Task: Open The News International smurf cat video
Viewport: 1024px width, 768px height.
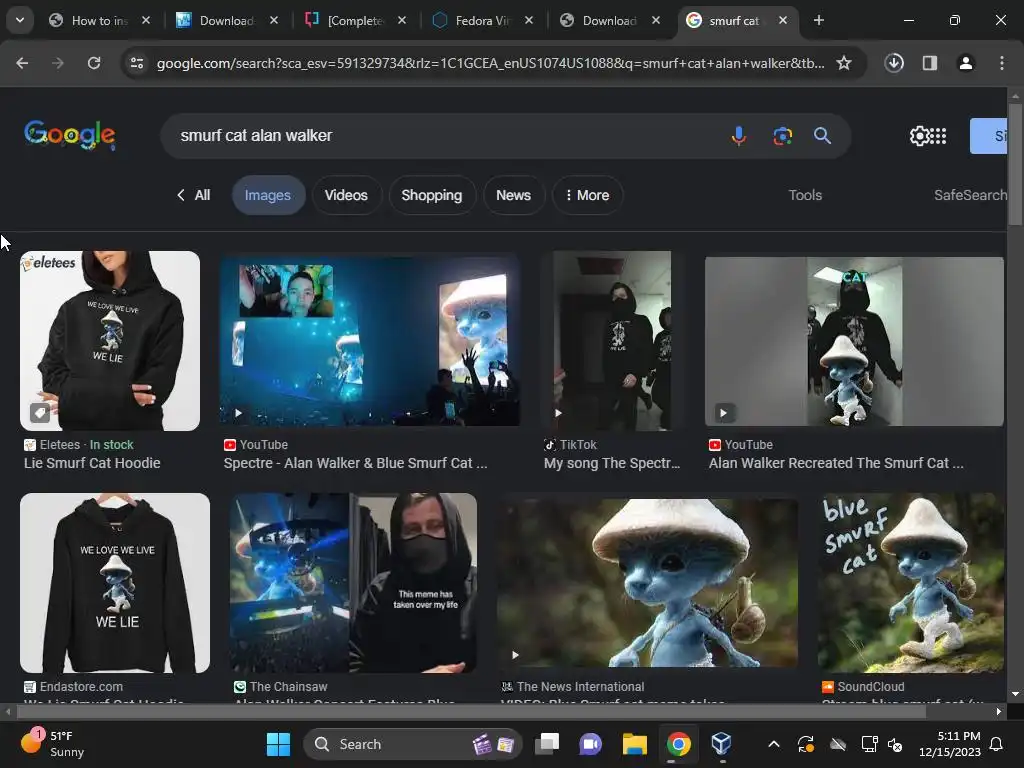Action: 647,583
